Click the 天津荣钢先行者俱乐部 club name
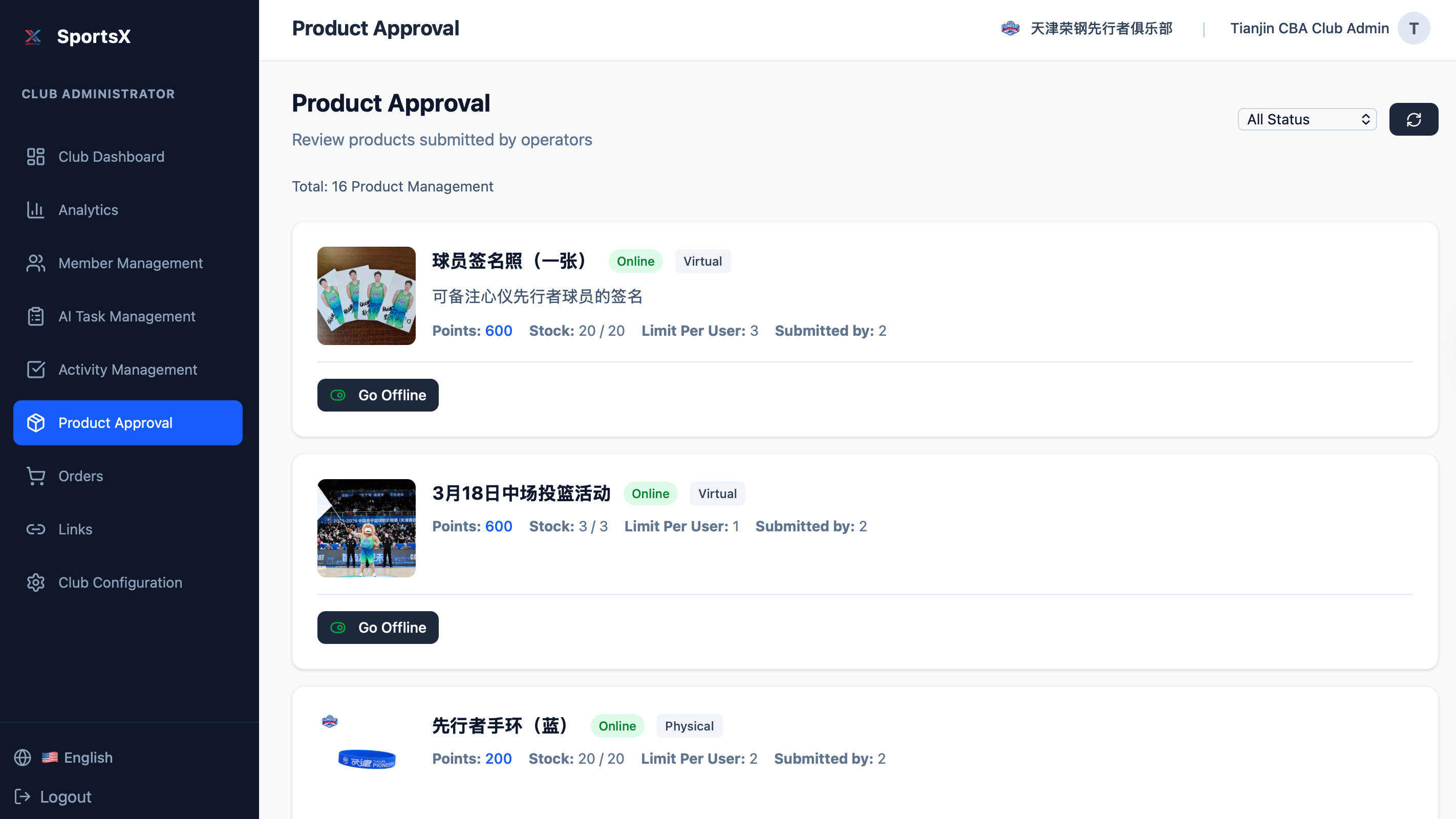 click(x=1101, y=28)
